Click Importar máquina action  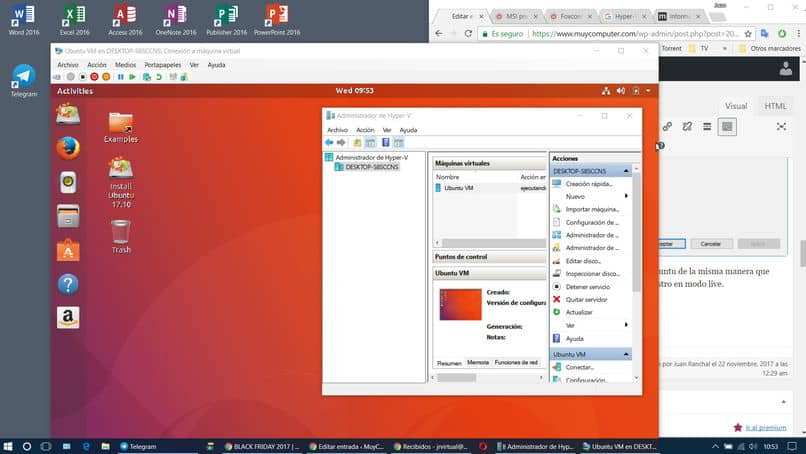click(x=592, y=209)
